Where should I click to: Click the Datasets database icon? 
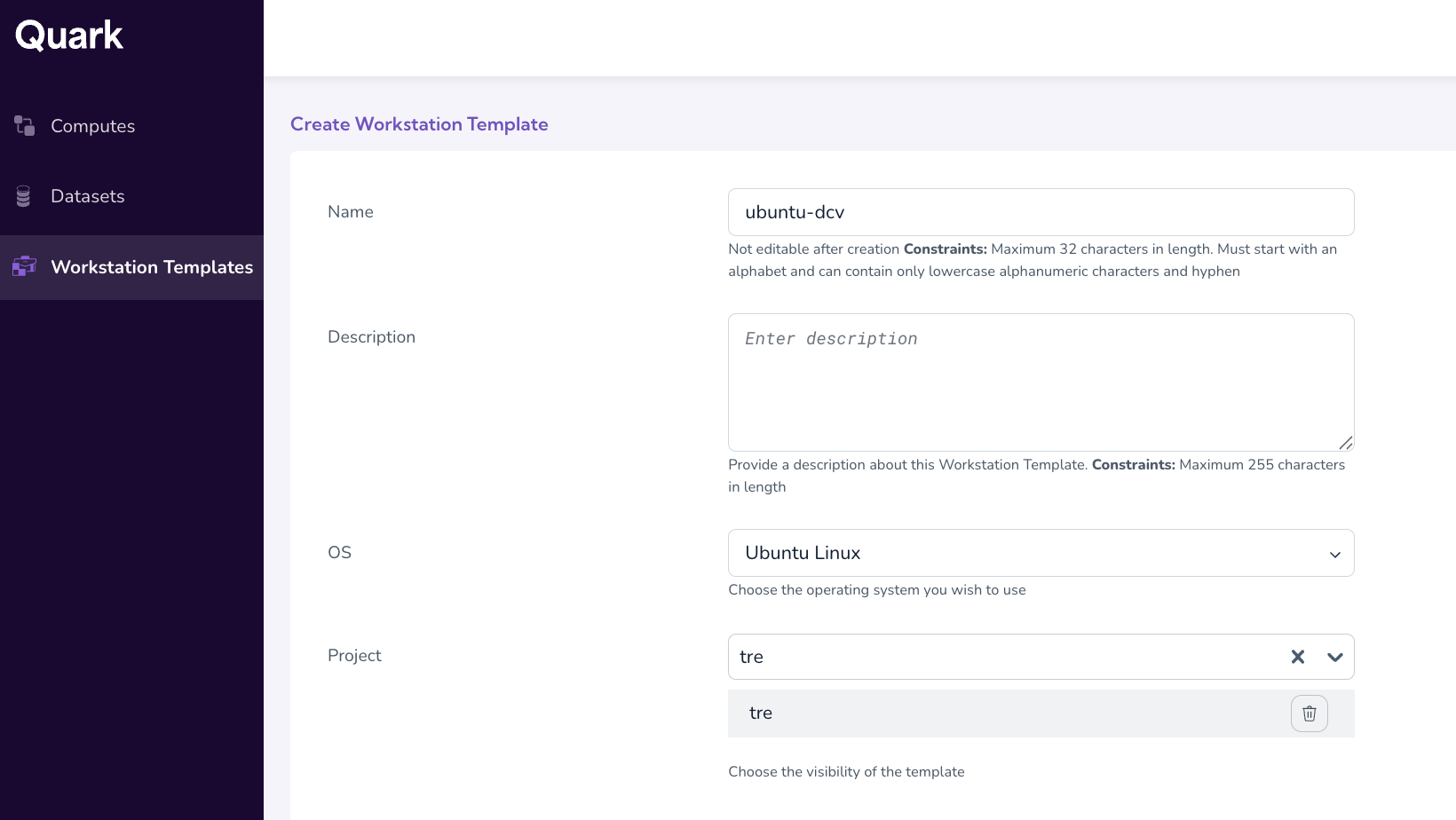tap(23, 196)
